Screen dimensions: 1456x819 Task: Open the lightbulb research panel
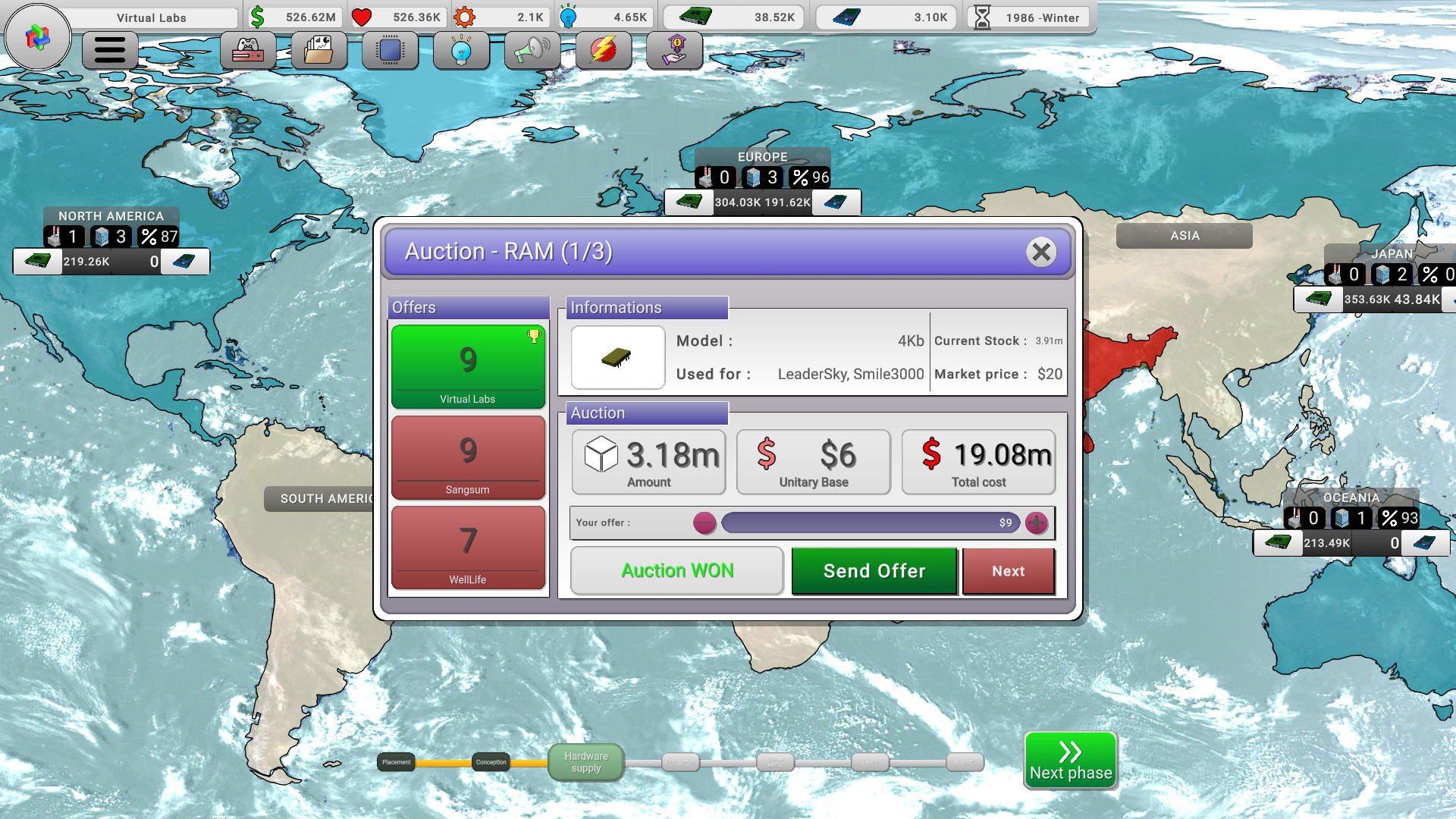[461, 51]
